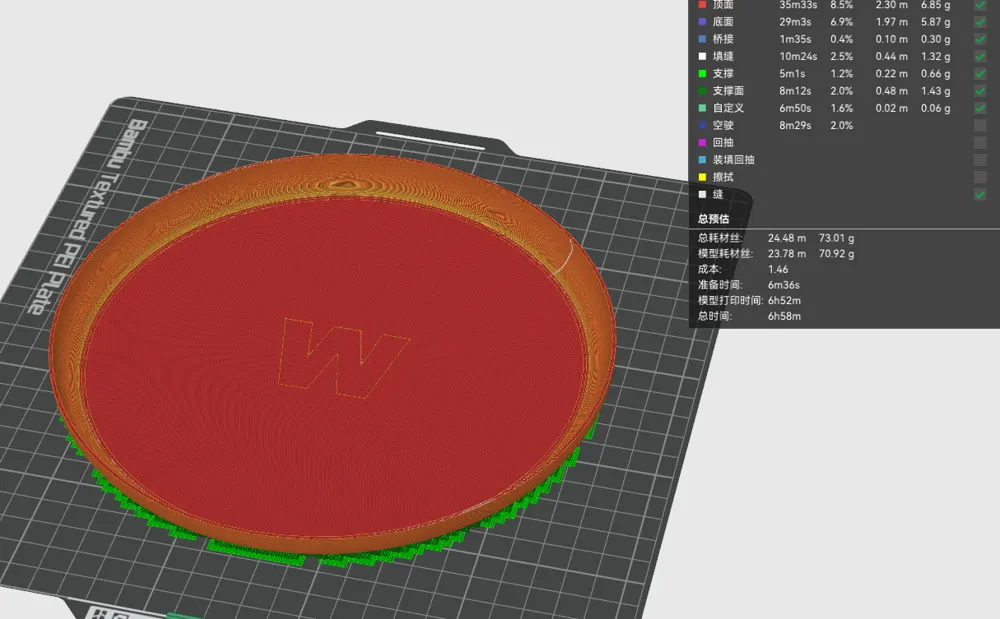This screenshot has width=1000, height=619.
Task: Select the 底面 row label
Action: click(723, 22)
